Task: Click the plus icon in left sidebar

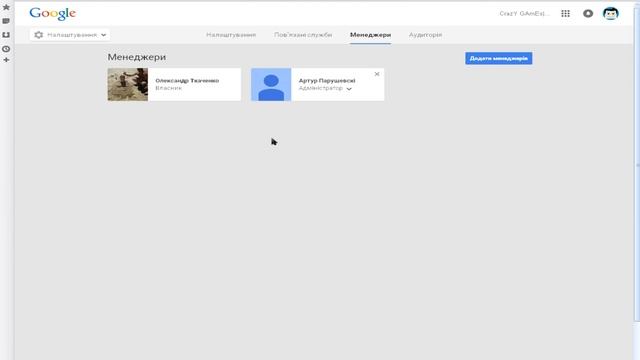Action: tap(6, 60)
